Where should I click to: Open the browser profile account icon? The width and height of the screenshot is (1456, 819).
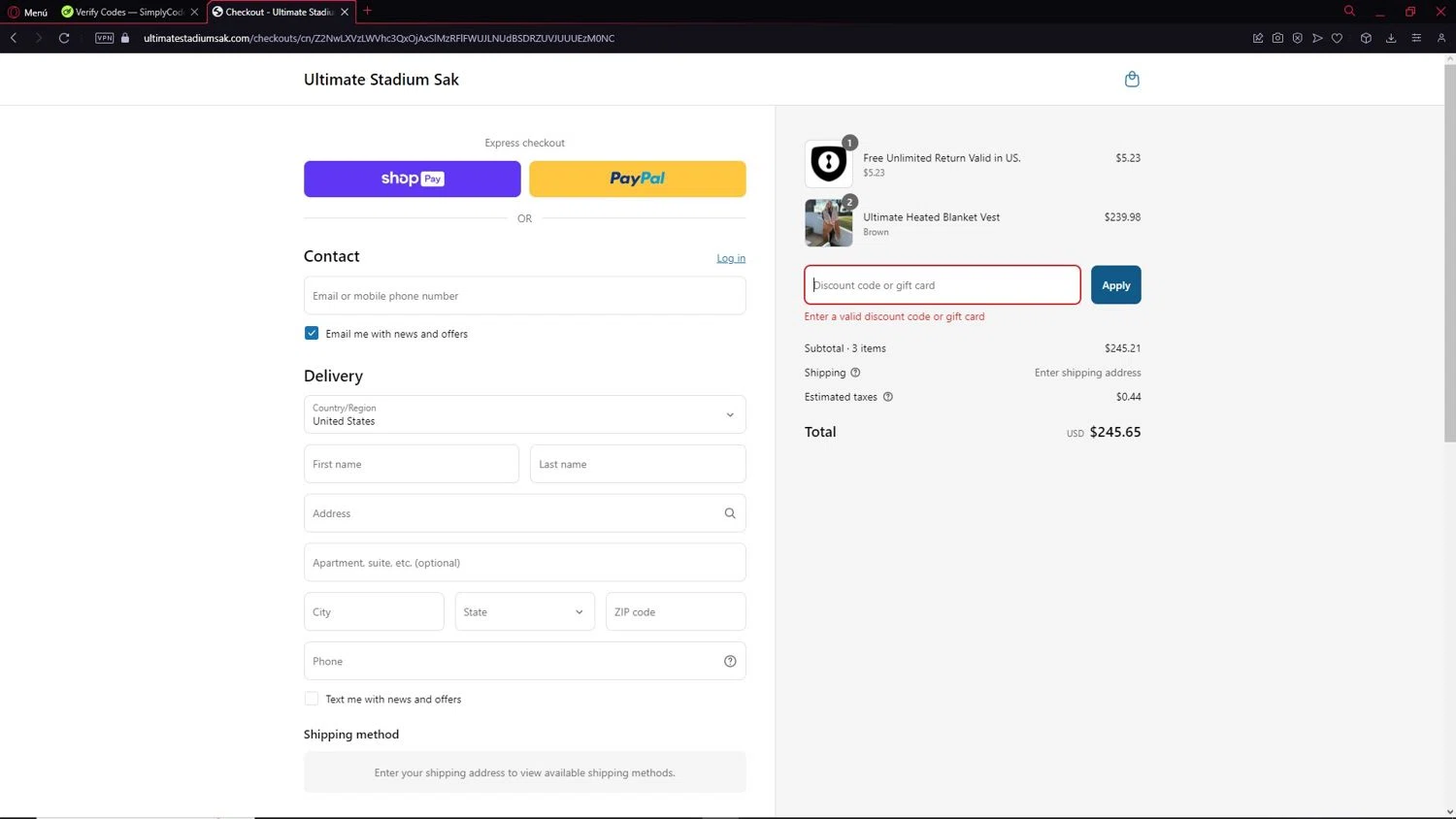1441,38
